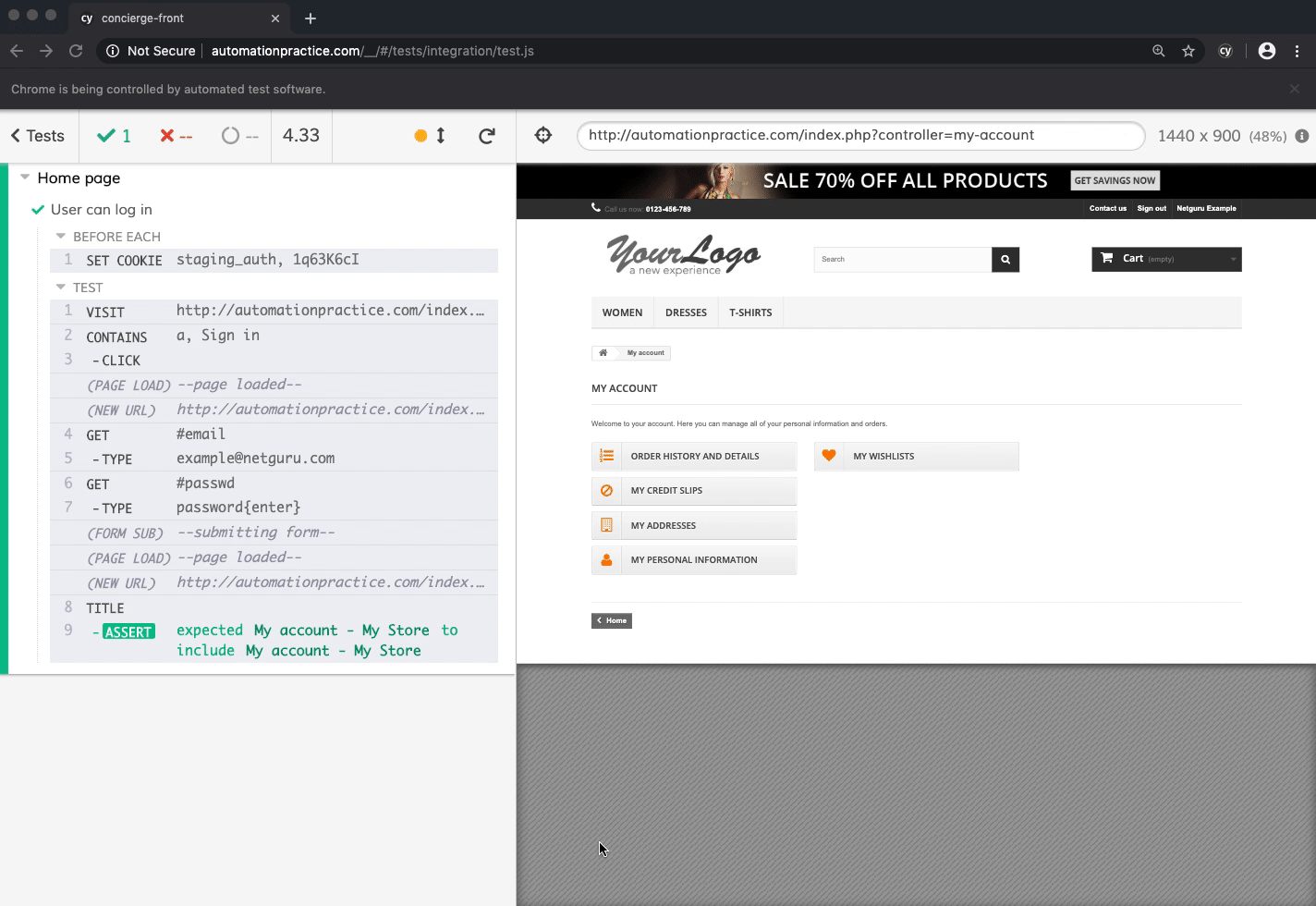Viewport: 1316px width, 906px height.
Task: Click the run all tests reload icon
Action: [x=487, y=136]
